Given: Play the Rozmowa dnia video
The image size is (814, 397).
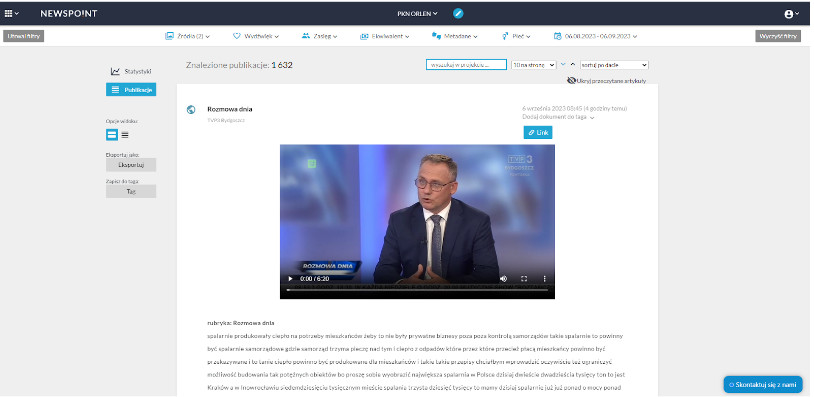Looking at the screenshot, I should 290,279.
